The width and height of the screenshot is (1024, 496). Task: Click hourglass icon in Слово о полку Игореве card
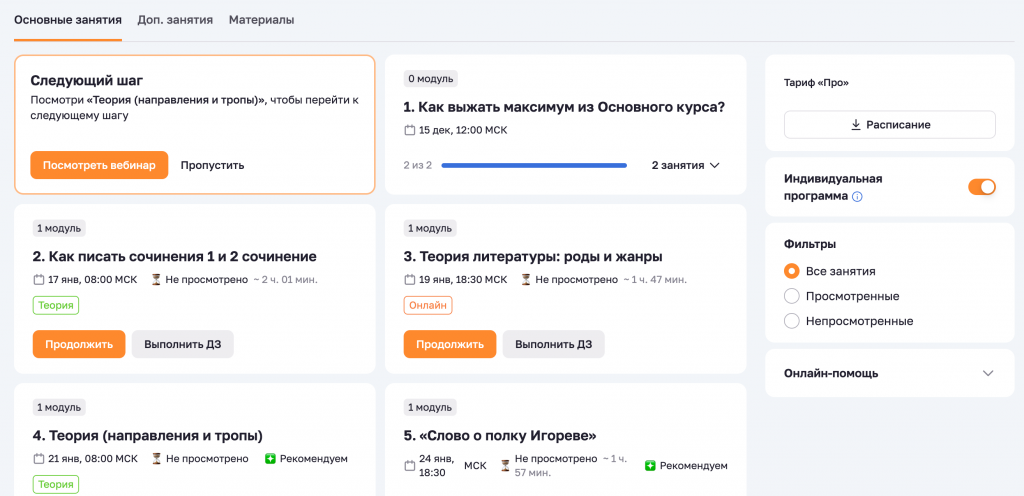[x=505, y=466]
